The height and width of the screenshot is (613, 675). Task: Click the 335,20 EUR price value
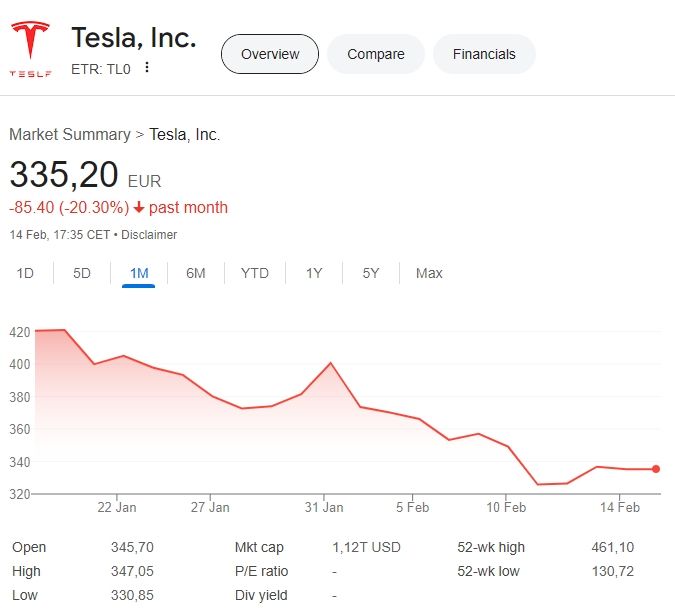(x=64, y=175)
